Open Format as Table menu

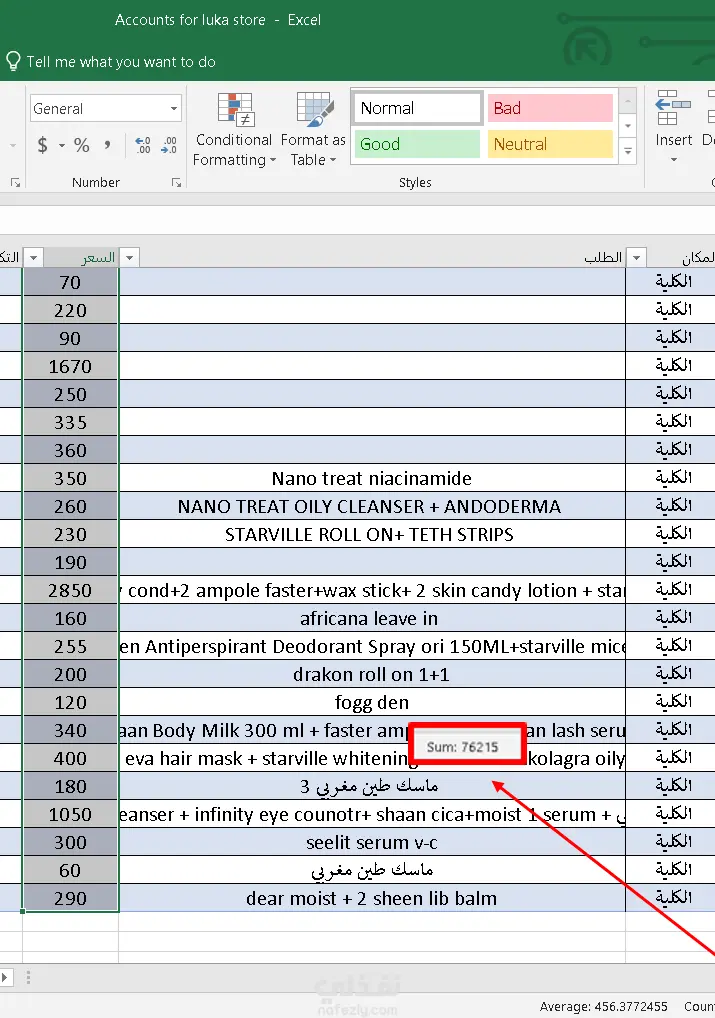(x=313, y=129)
